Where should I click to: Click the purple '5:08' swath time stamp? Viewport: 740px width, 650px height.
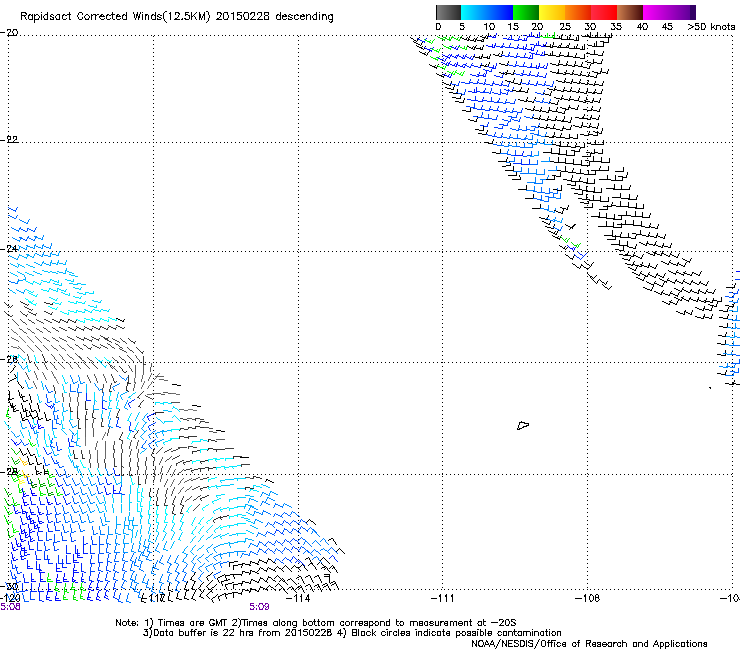coord(10,607)
